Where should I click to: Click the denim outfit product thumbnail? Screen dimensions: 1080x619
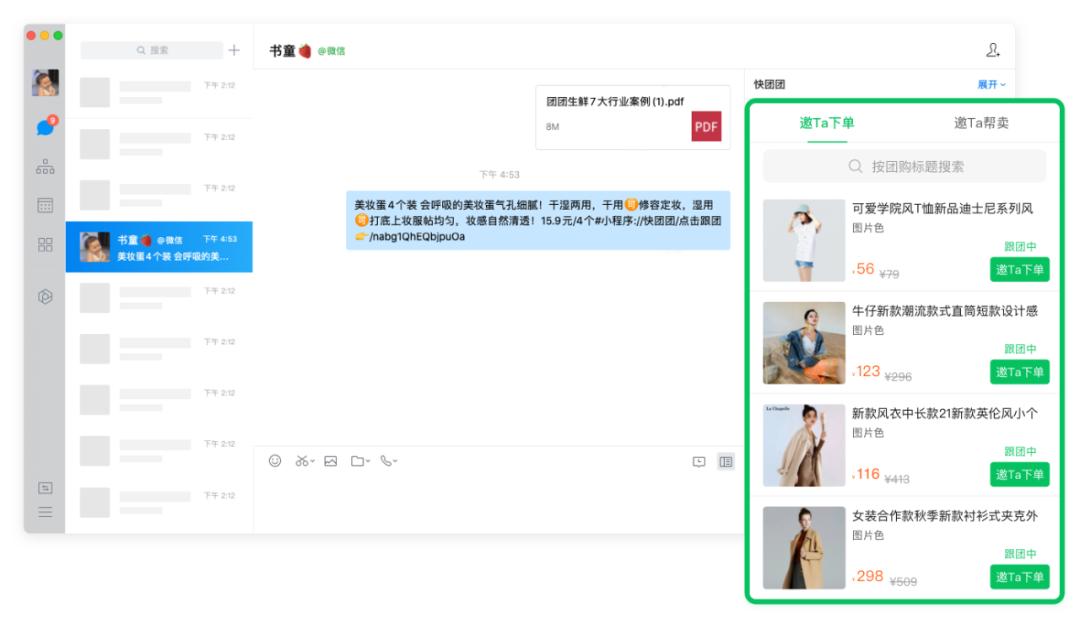coord(804,343)
